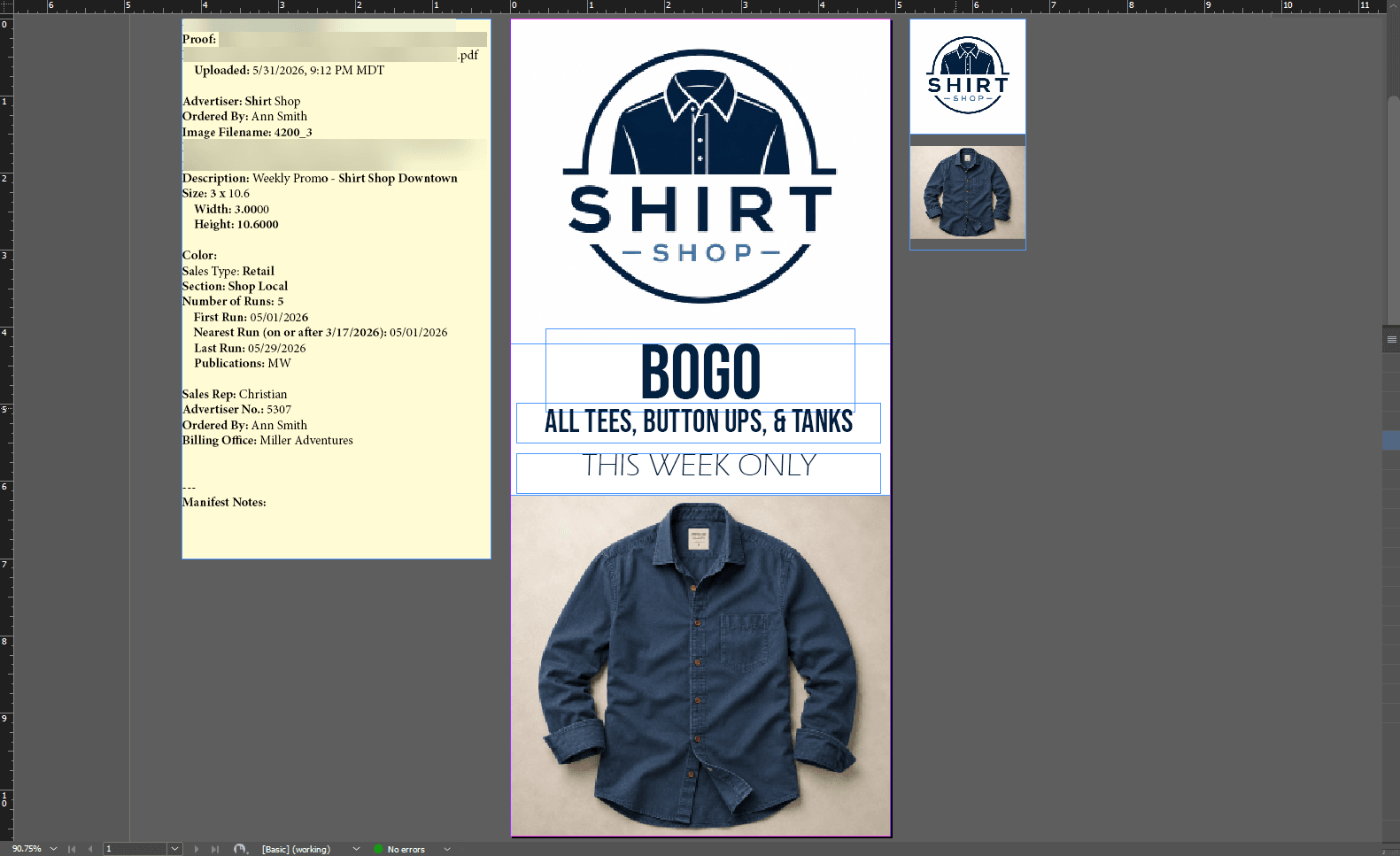Click the Advertiser: Shirt Shop line
The image size is (1400, 856).
[x=241, y=101]
